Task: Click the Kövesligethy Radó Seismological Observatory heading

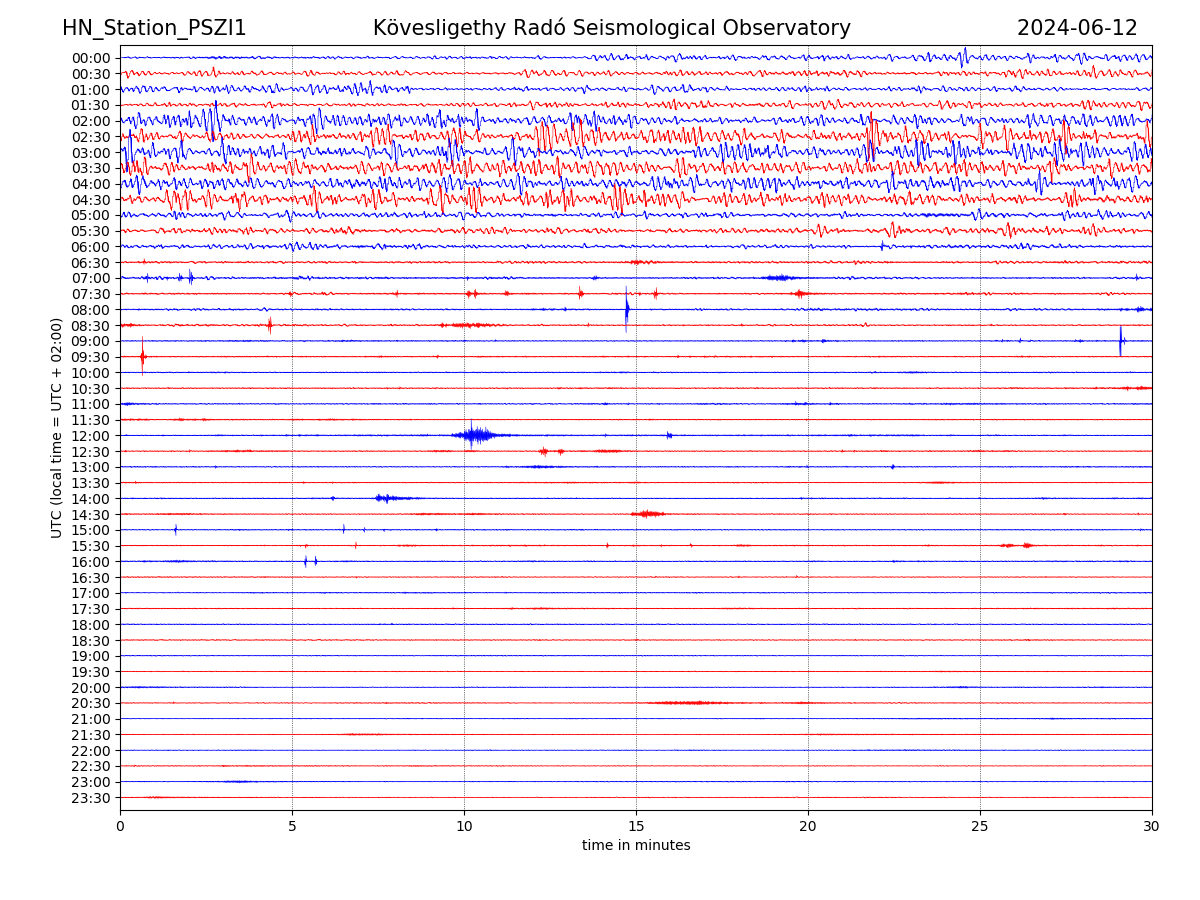Action: click(x=611, y=28)
